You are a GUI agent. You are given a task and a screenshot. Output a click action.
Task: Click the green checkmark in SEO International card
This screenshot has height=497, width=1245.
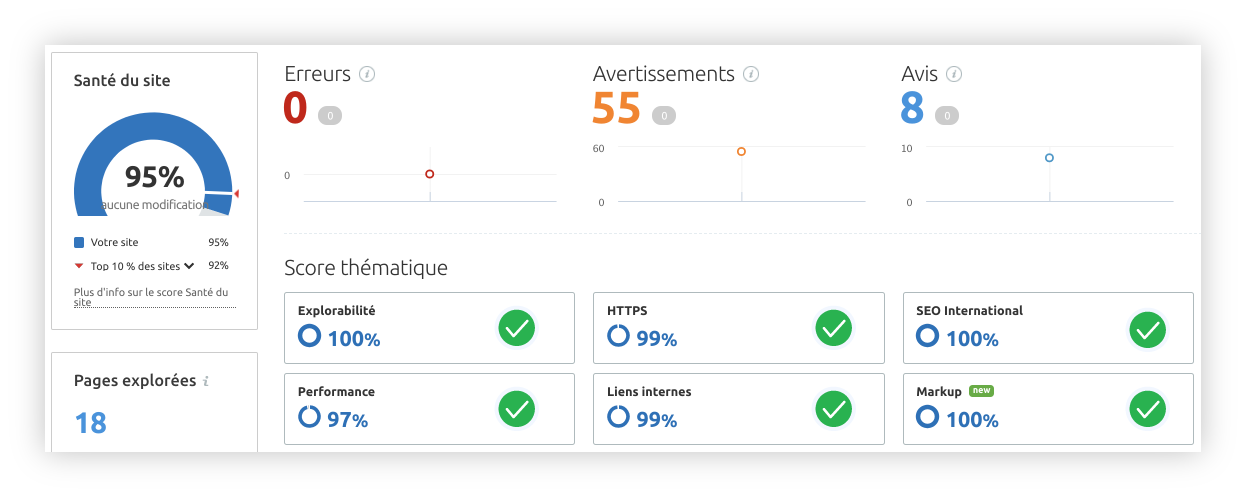coord(1147,328)
